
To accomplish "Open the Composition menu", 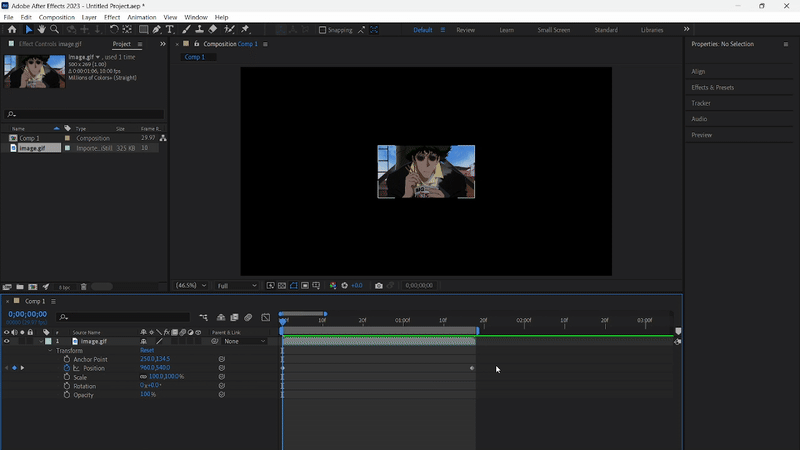I will tap(57, 17).
